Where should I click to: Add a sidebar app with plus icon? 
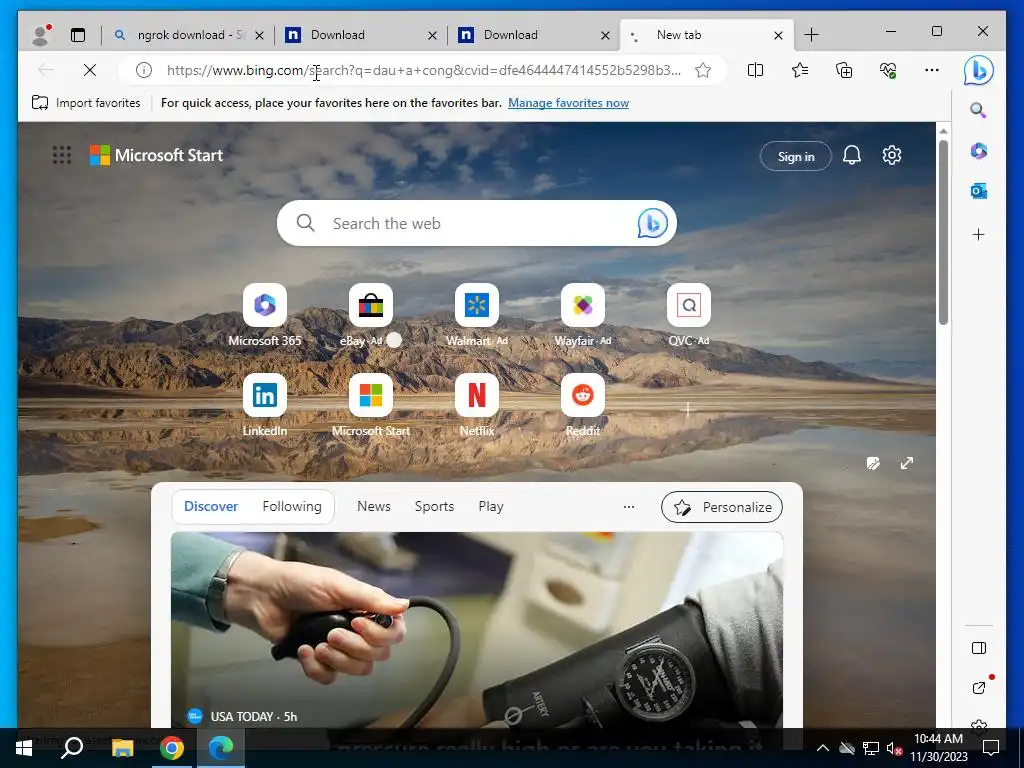(x=978, y=234)
